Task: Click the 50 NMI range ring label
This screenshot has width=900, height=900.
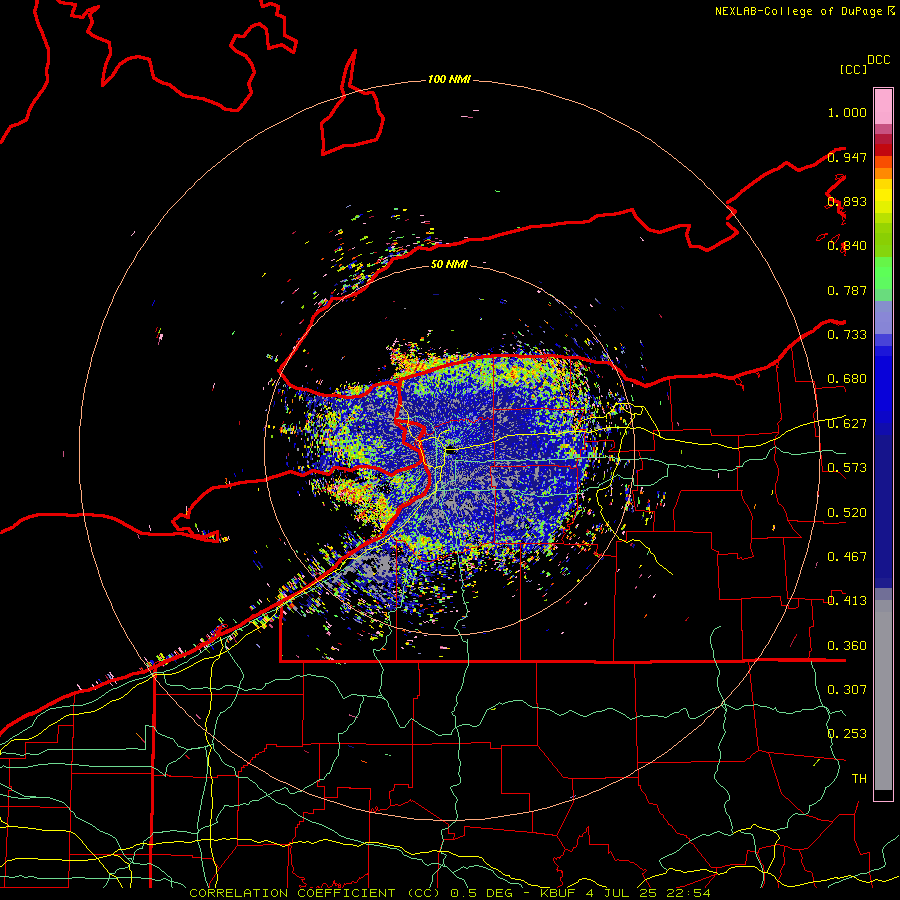Action: (449, 264)
